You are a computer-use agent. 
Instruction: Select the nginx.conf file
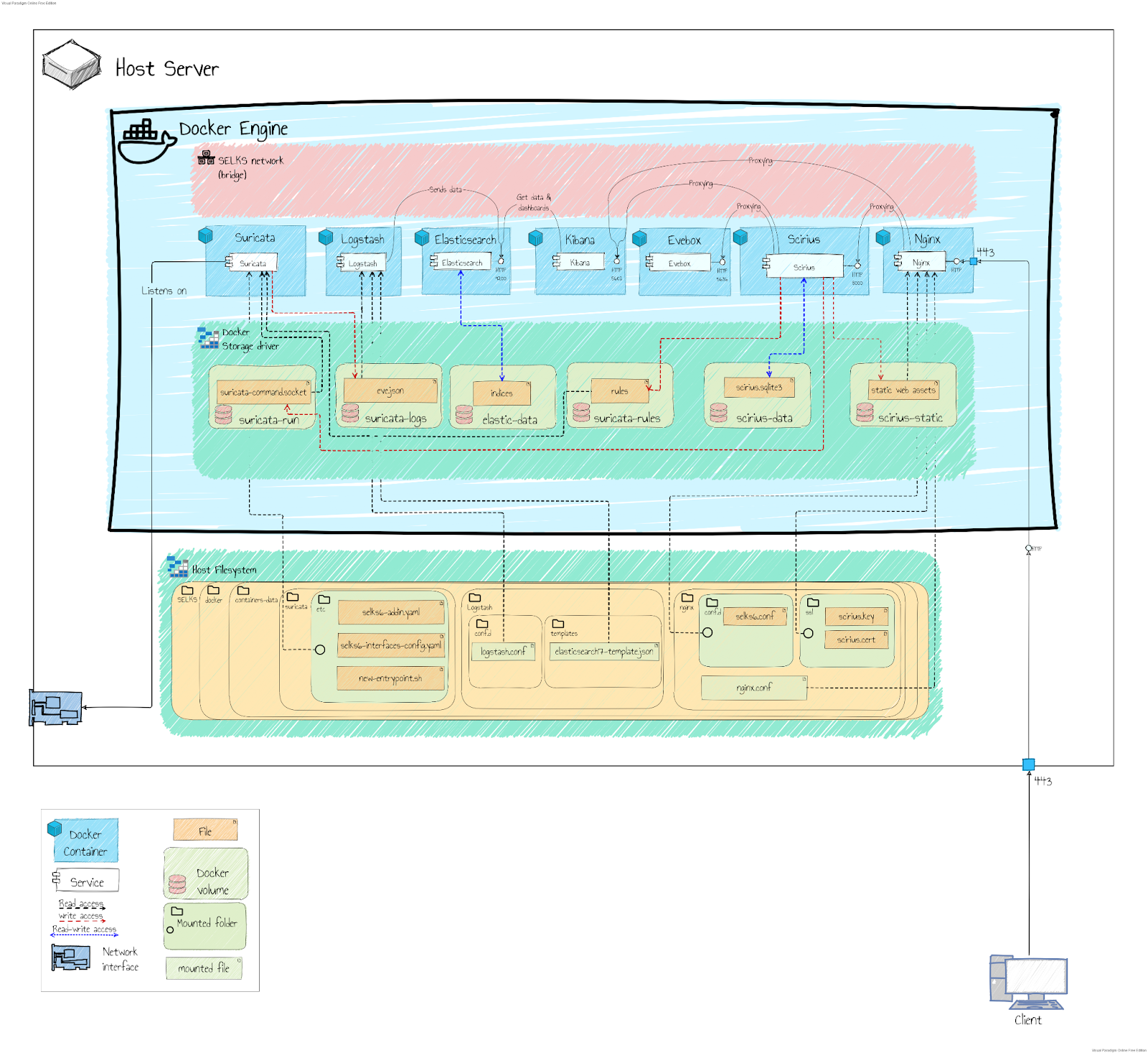coord(755,688)
